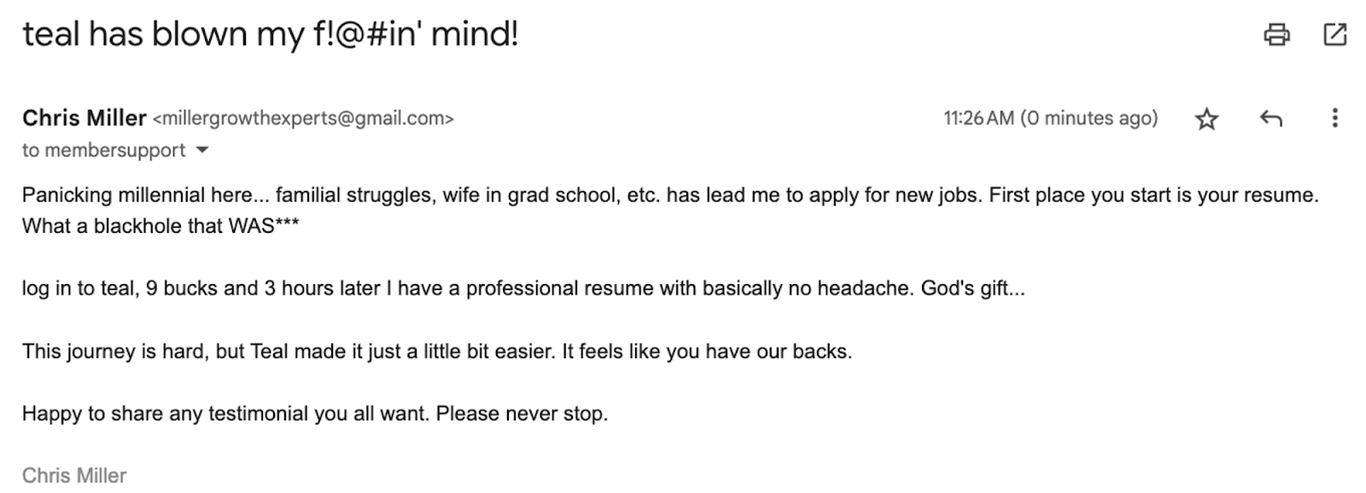Screen dimensions: 1366x493
Task: Open the three-dot More options menu
Action: pos(1334,119)
